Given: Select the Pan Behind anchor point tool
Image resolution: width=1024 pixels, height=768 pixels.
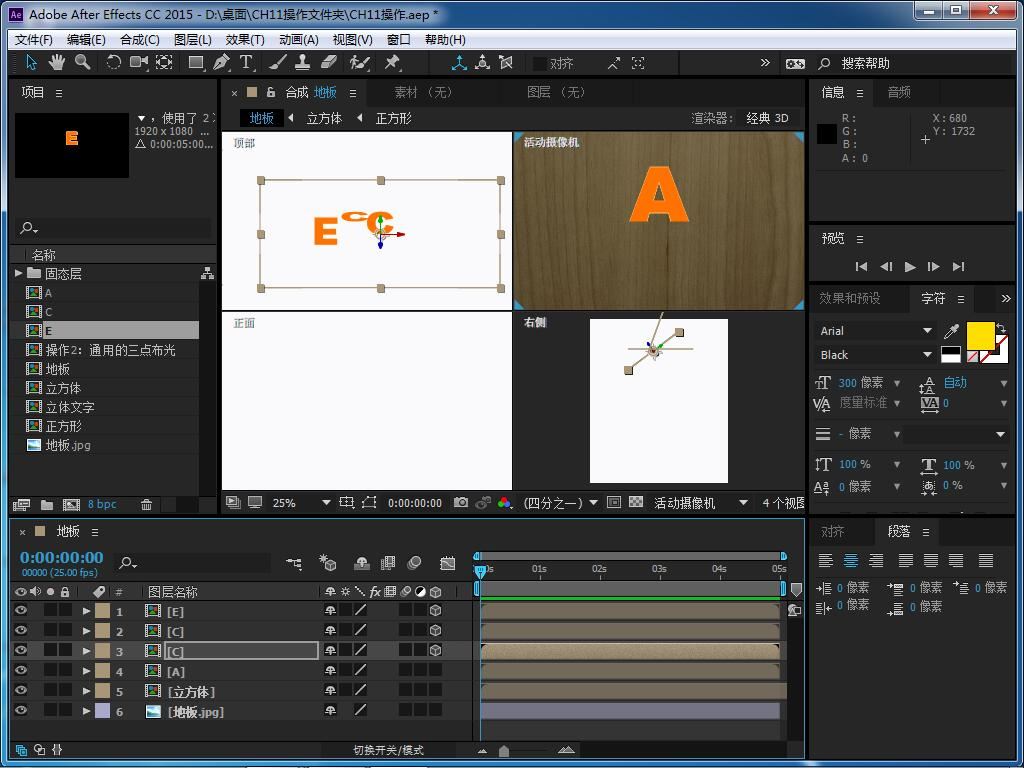Looking at the screenshot, I should click(164, 63).
